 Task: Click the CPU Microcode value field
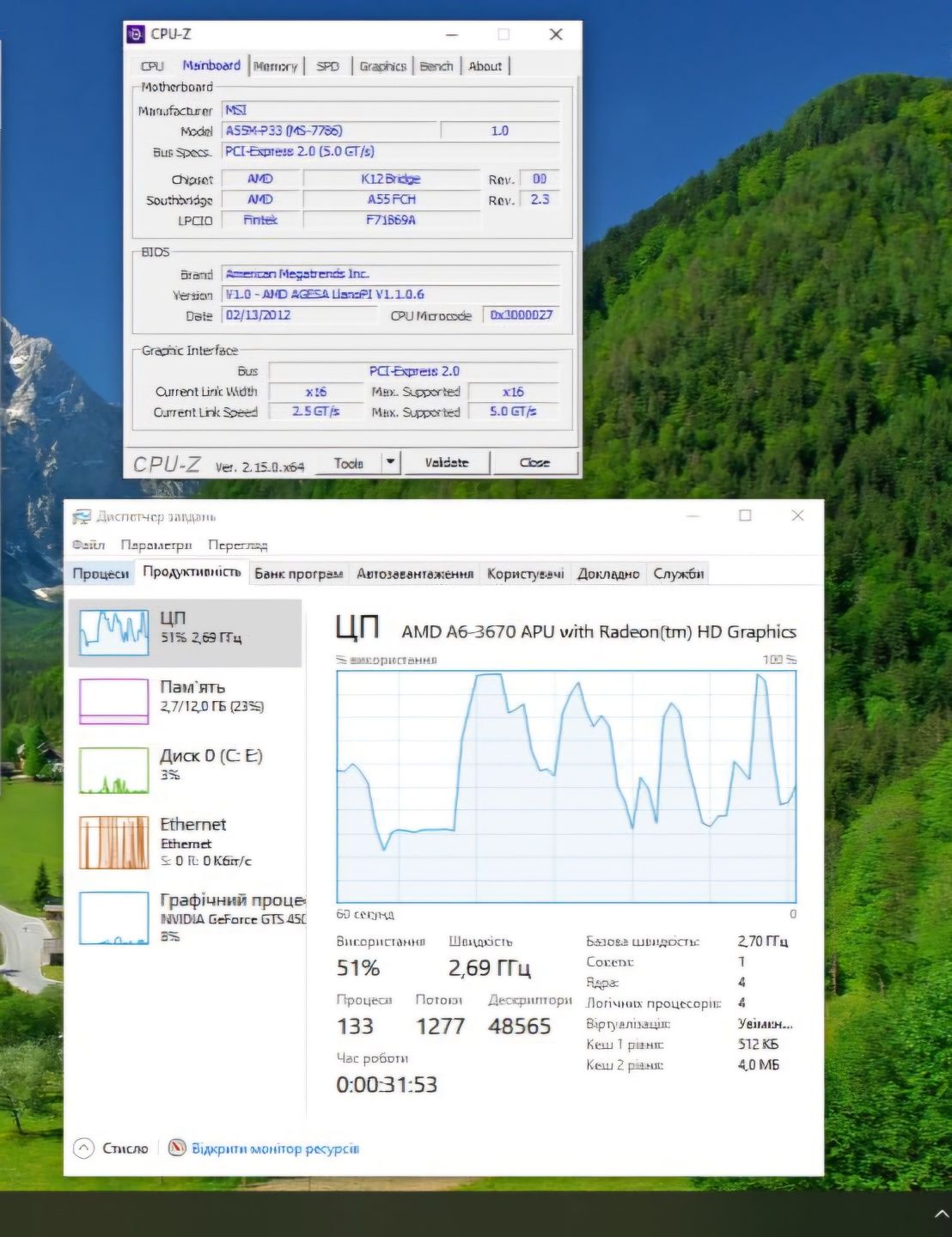click(522, 315)
